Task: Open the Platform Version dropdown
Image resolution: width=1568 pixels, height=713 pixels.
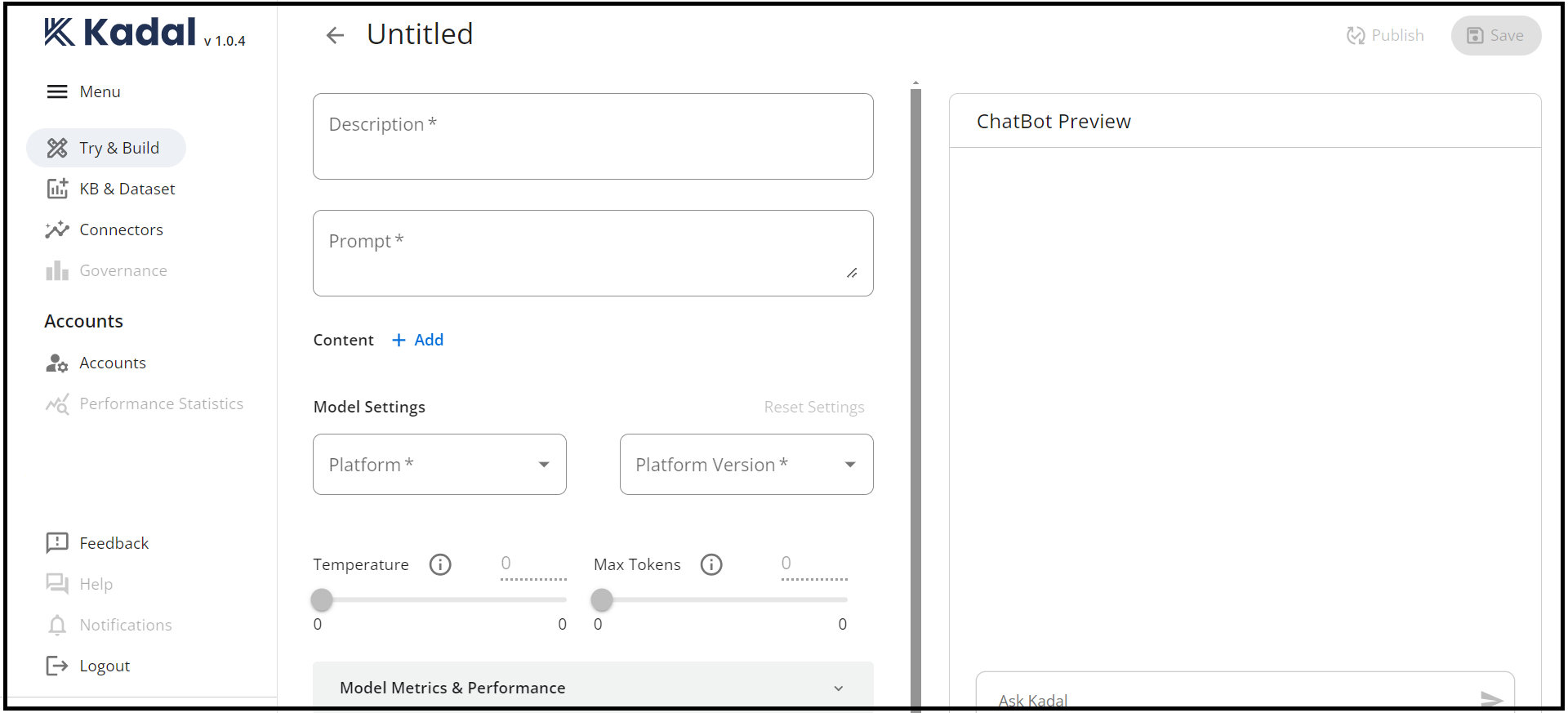Action: tap(746, 464)
